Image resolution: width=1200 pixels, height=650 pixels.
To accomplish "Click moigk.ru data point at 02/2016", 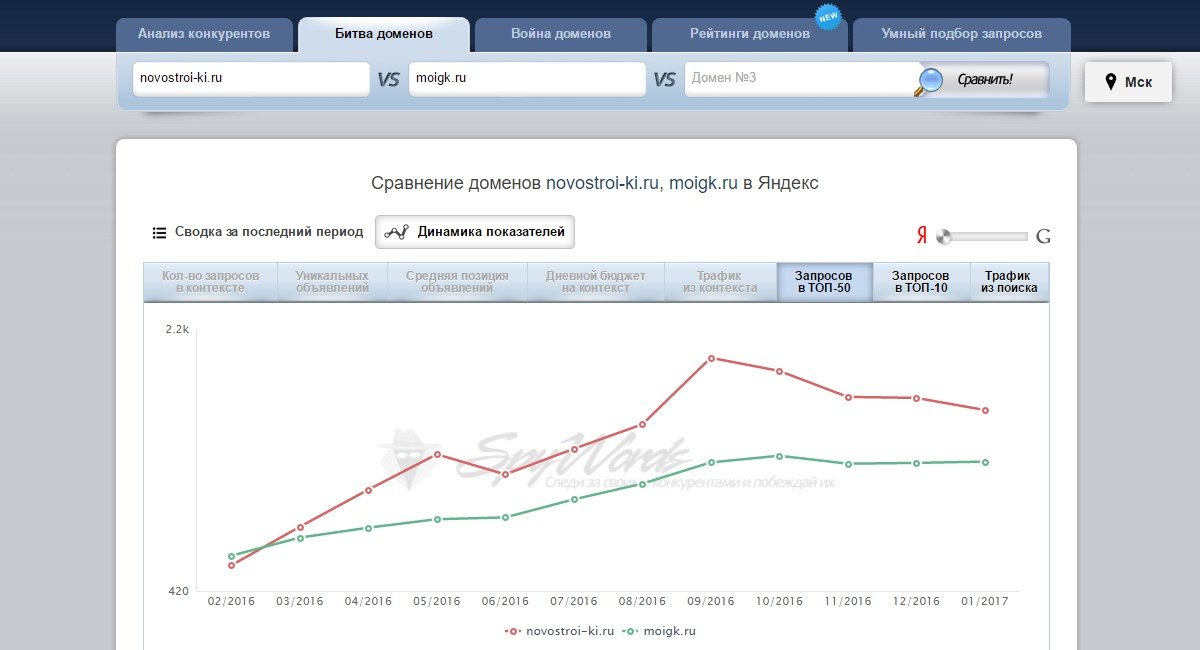I will coord(231,556).
